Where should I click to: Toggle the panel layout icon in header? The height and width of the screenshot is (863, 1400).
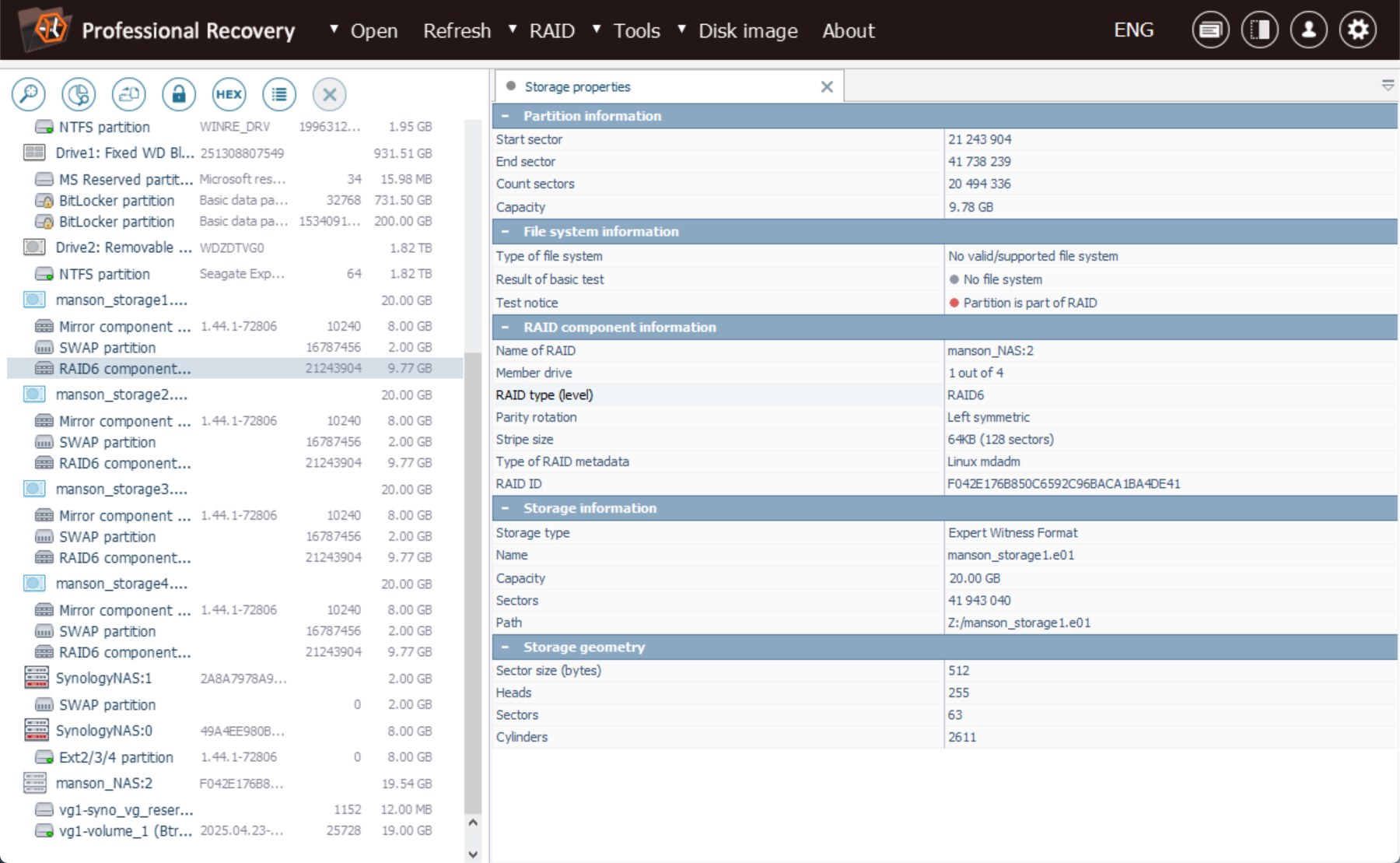pos(1260,30)
